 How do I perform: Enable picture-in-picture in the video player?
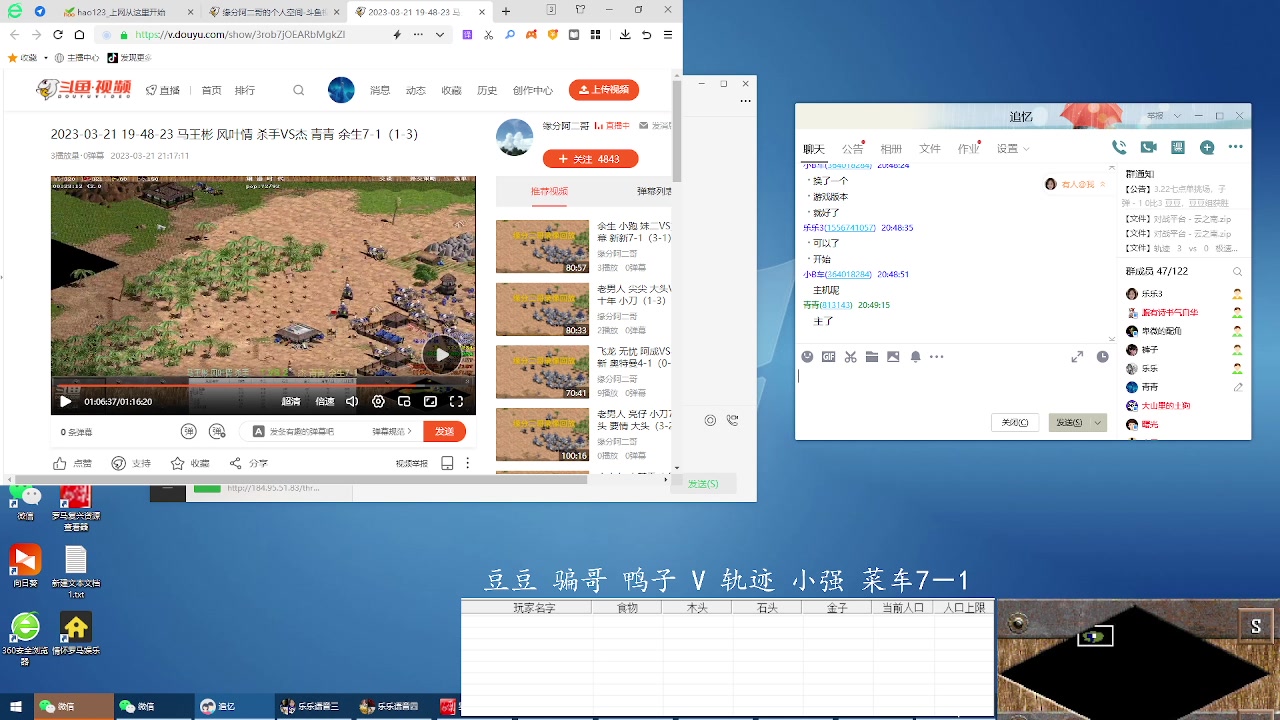pos(405,400)
